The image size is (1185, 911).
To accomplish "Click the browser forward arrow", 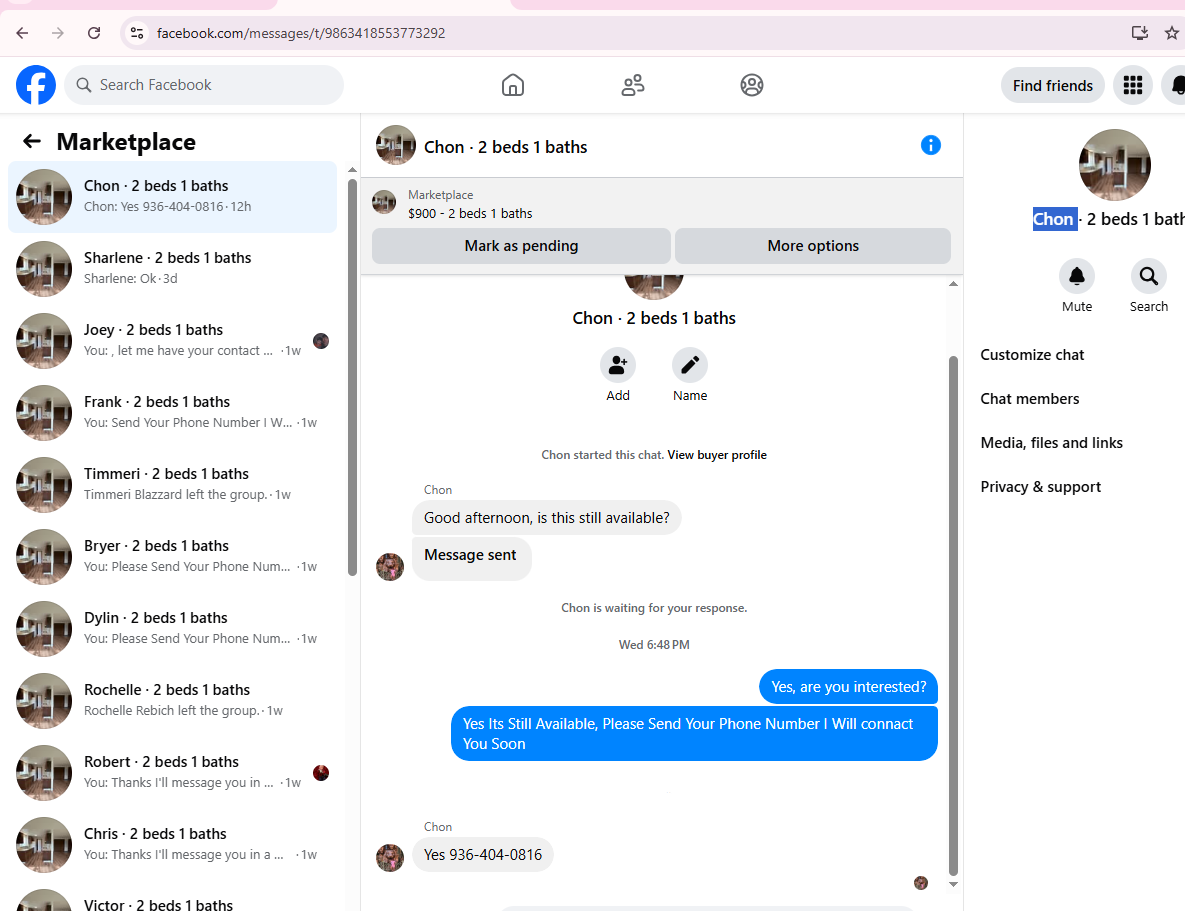I will pos(57,33).
